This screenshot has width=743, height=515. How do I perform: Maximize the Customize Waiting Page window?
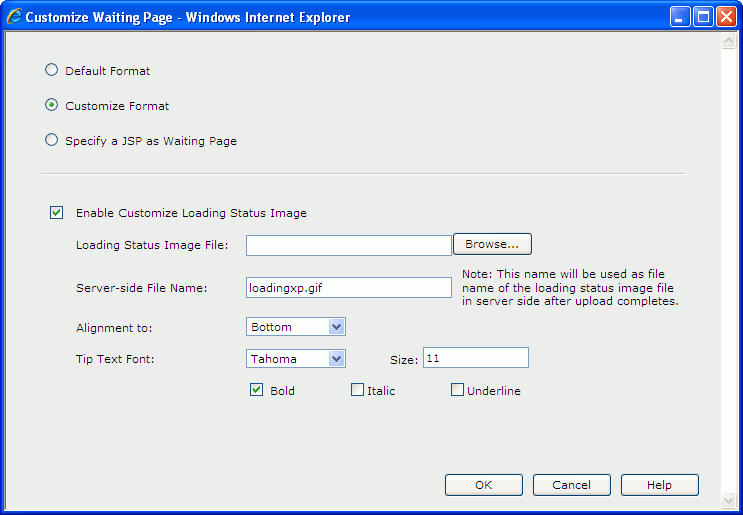coord(703,17)
